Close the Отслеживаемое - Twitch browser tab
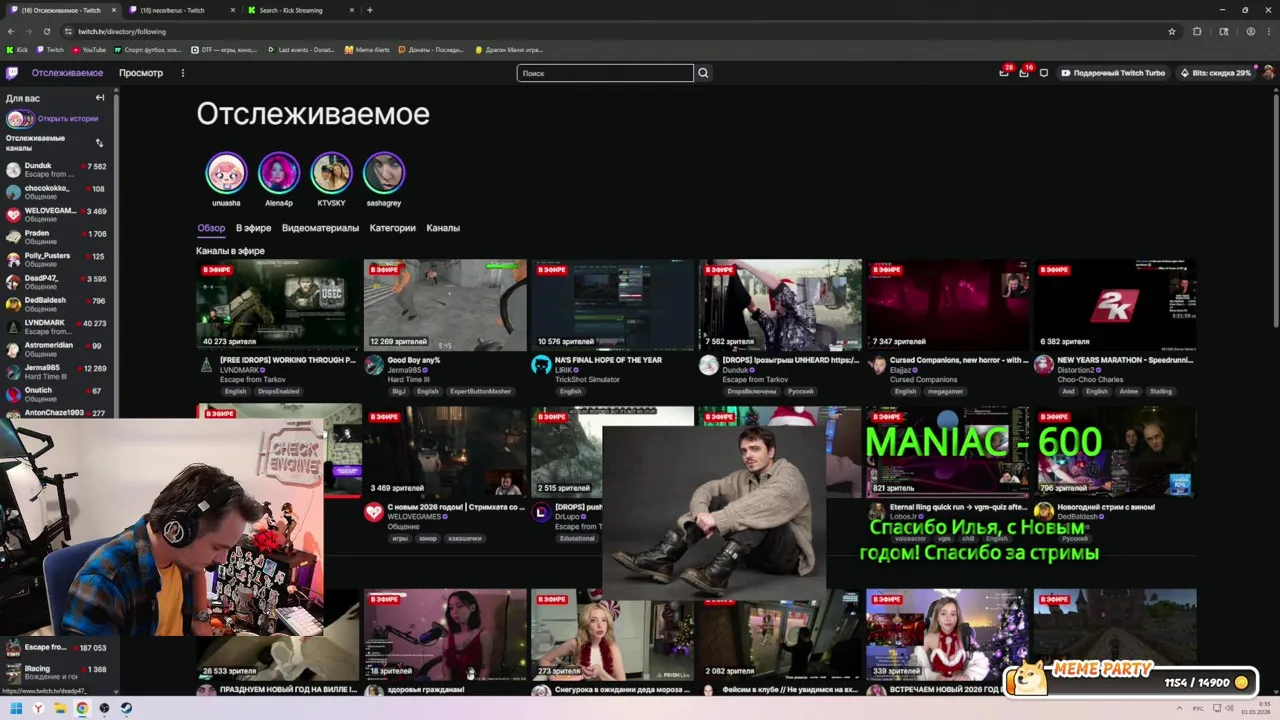Screen dimensions: 1280x720 pyautogui.click(x=113, y=10)
